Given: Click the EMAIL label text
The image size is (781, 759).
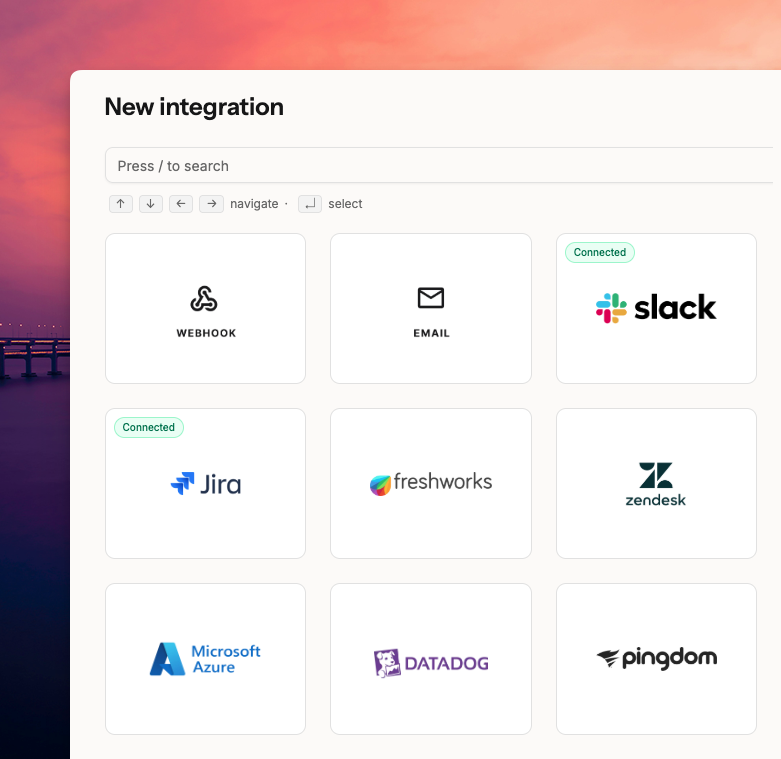Looking at the screenshot, I should tap(431, 333).
